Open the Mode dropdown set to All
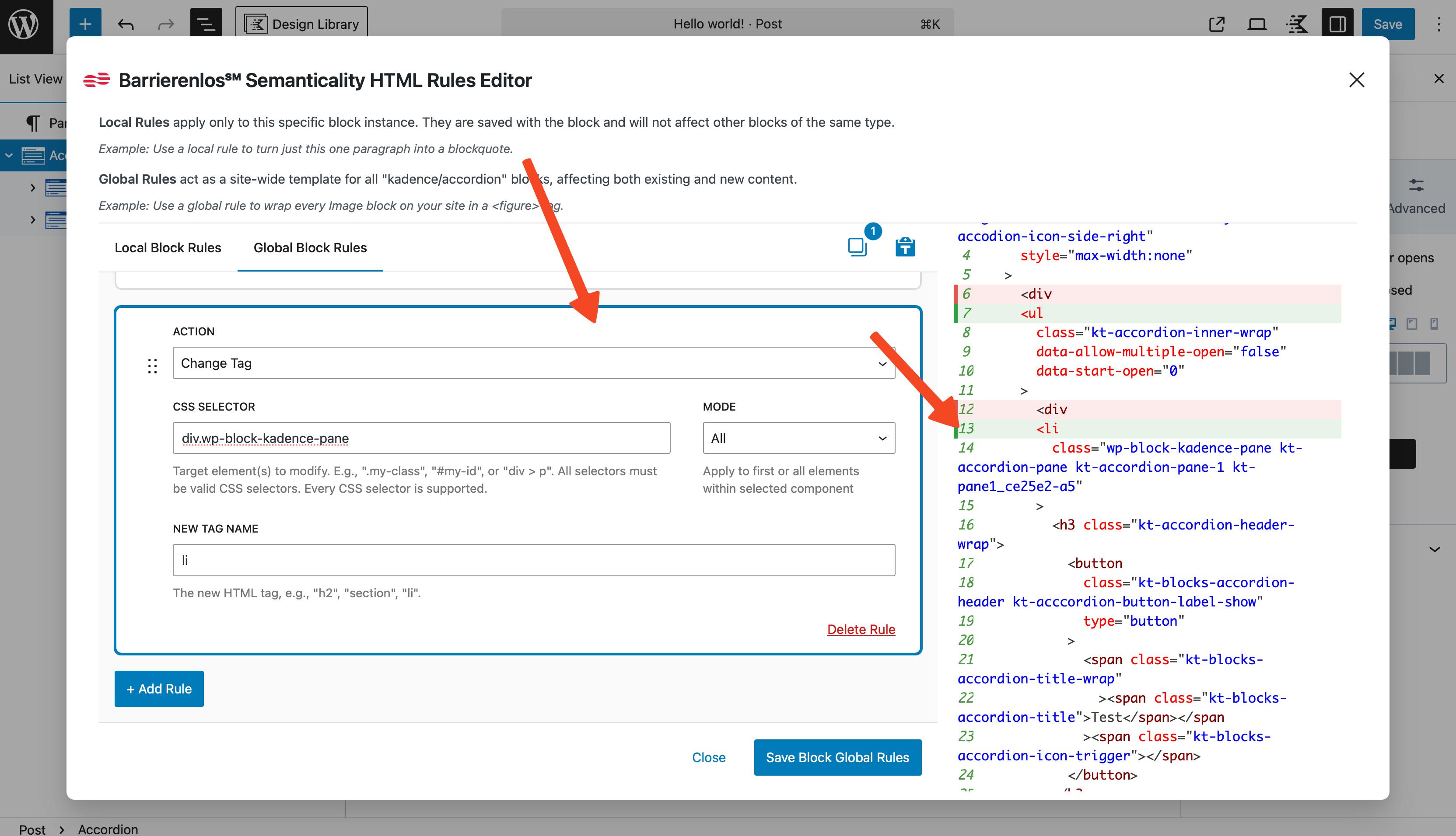 point(798,438)
